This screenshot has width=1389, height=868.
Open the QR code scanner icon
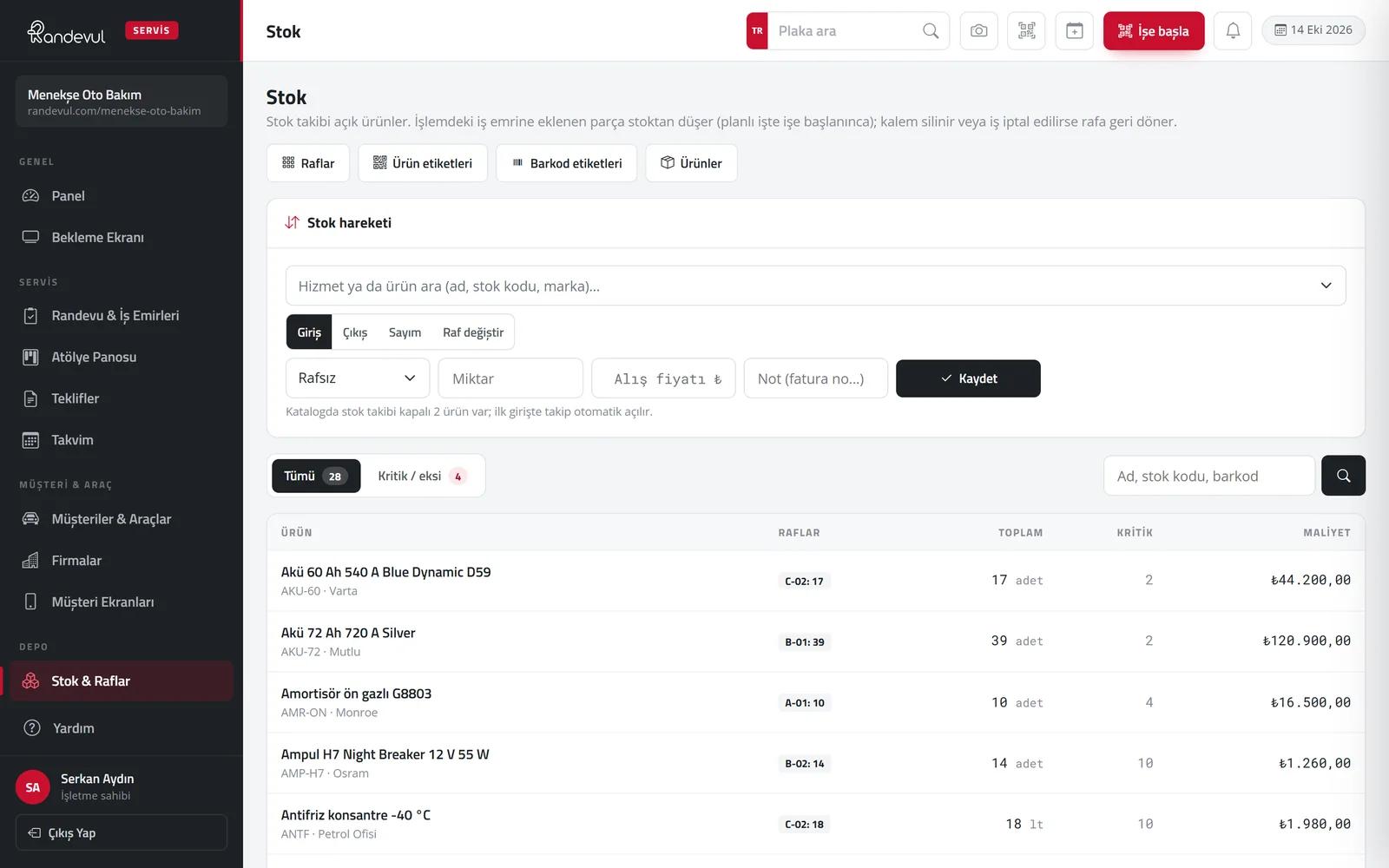[1026, 31]
